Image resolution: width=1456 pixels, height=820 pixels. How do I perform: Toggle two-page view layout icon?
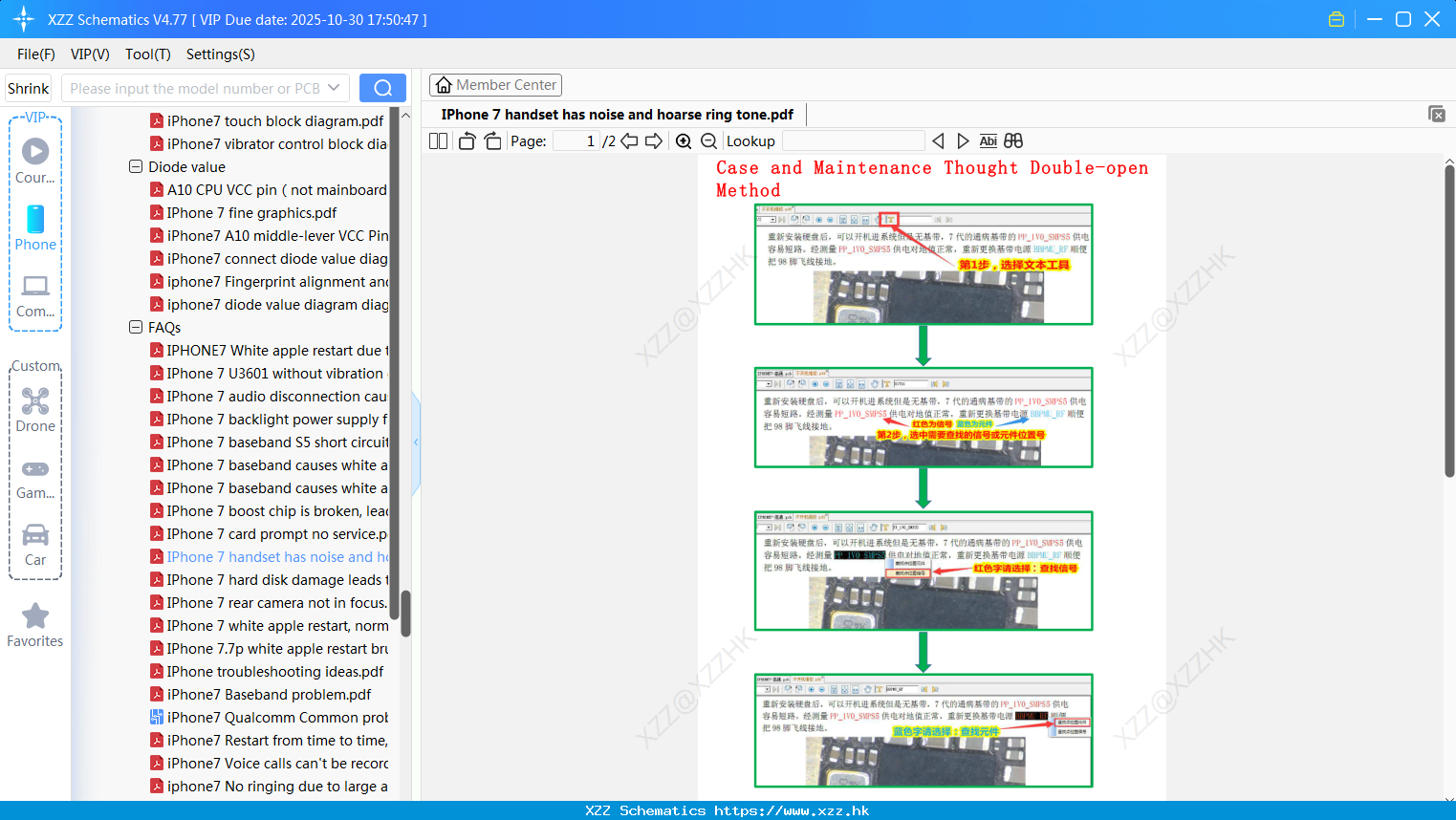[438, 141]
